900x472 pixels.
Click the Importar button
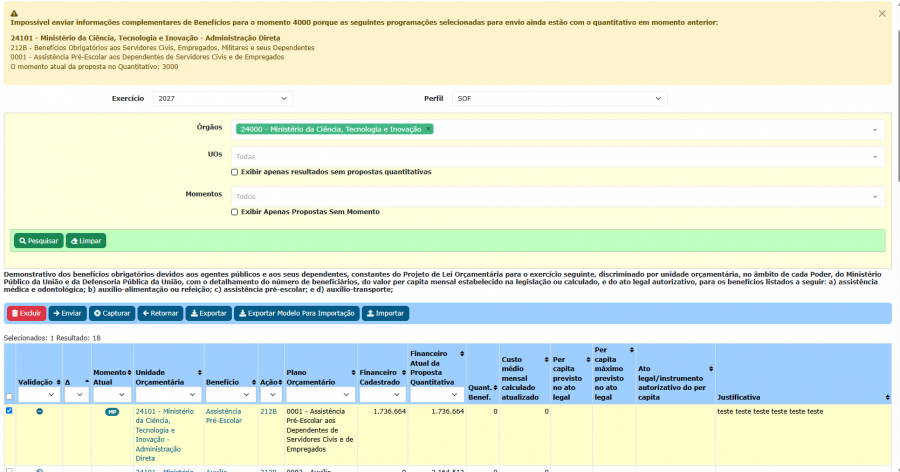(385, 314)
